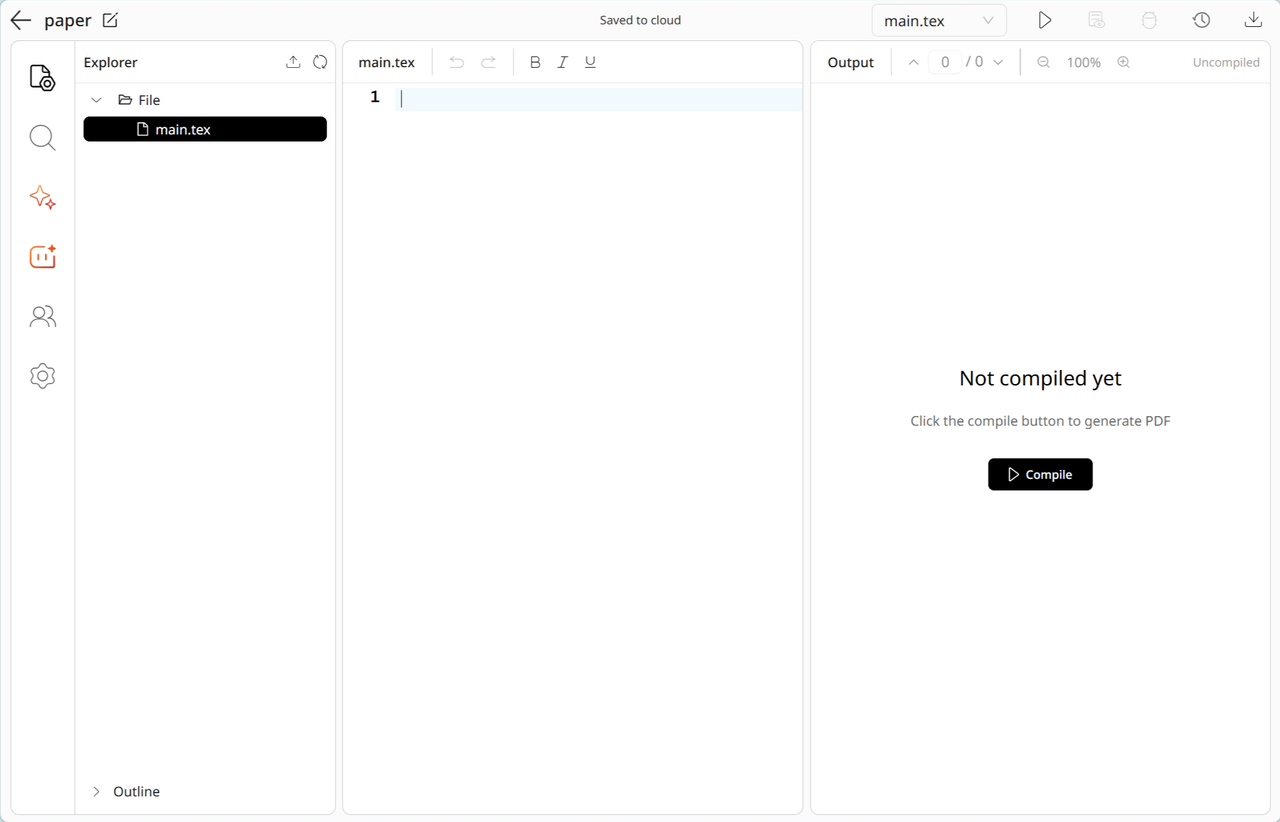Open the AI sparkle assistant panel

42,197
